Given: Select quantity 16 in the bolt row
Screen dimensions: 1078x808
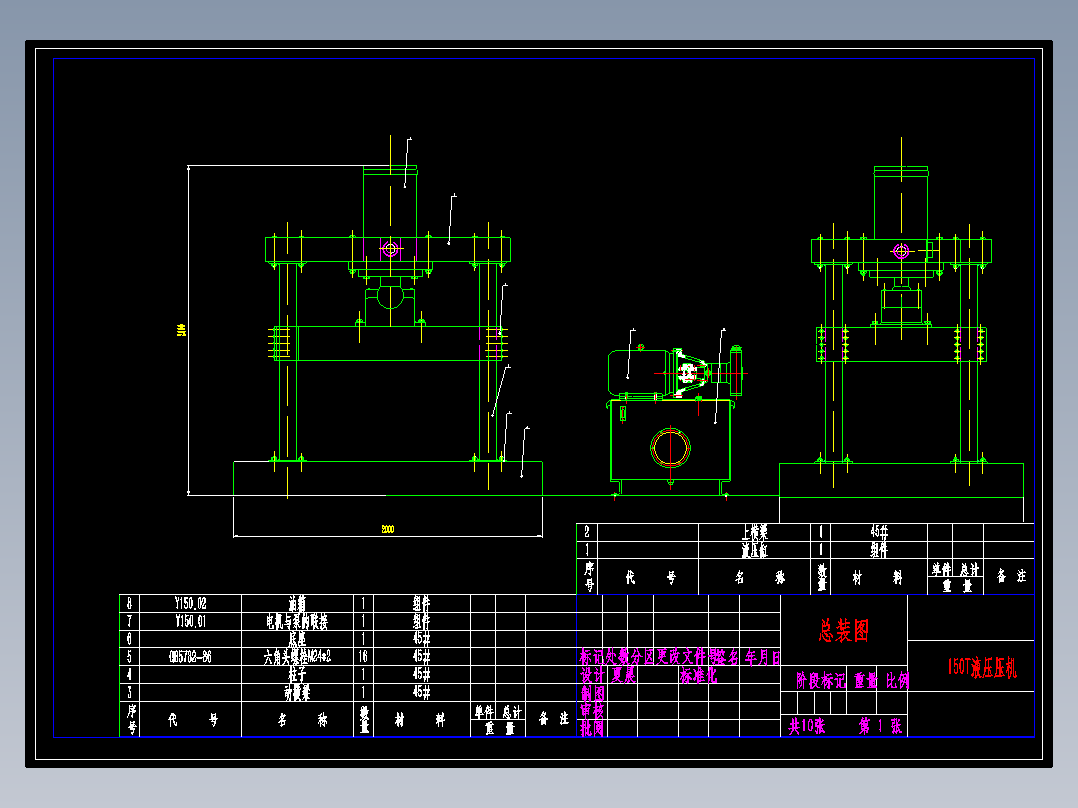Looking at the screenshot, I should 363,657.
